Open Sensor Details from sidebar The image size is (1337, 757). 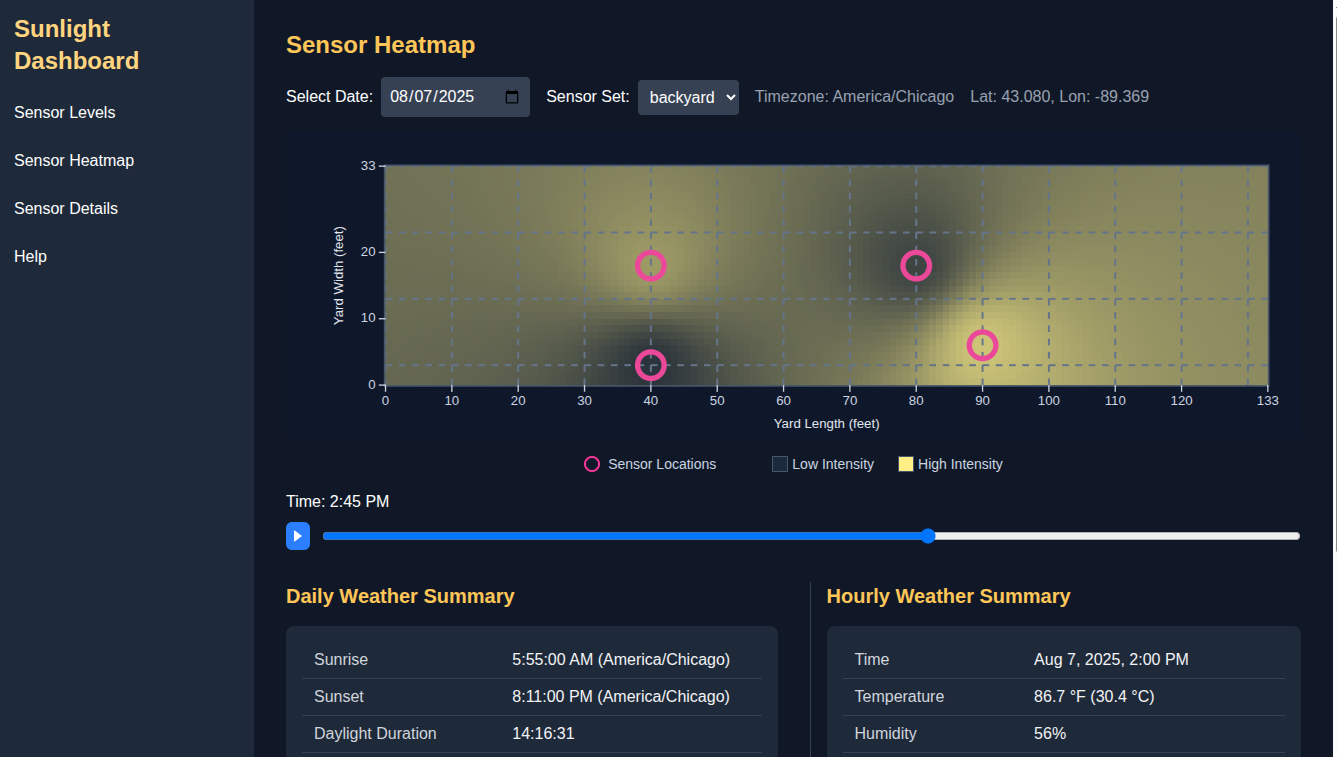(x=66, y=209)
